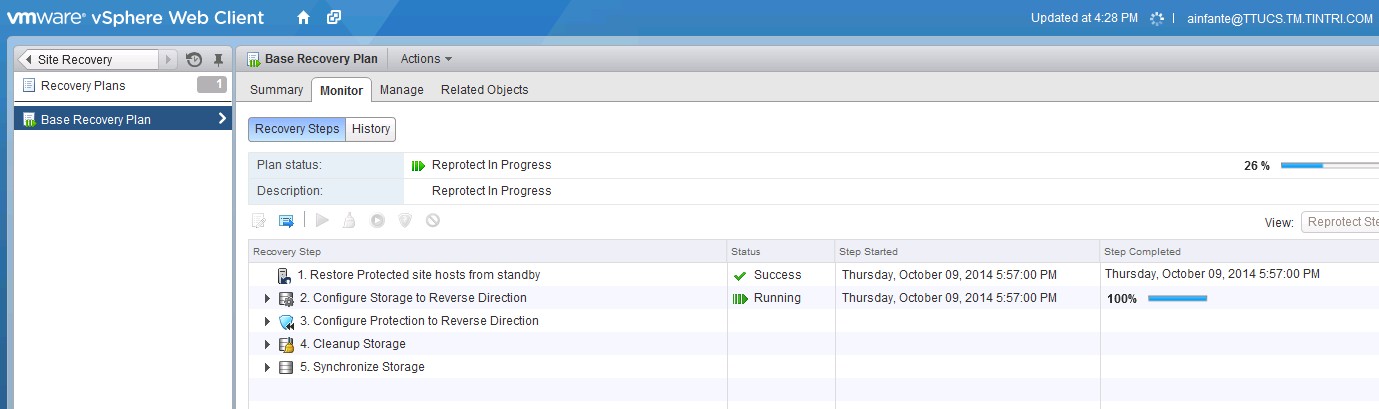Screen dimensions: 1379x409
Task: Open the Related Objects tab
Action: click(485, 90)
